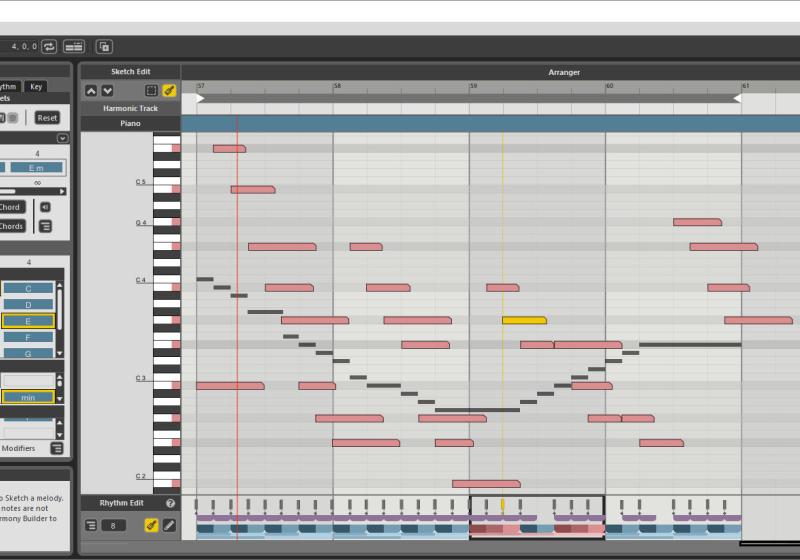Click the Modifiers list scroll down arrow
The width and height of the screenshot is (800, 560).
point(60,435)
